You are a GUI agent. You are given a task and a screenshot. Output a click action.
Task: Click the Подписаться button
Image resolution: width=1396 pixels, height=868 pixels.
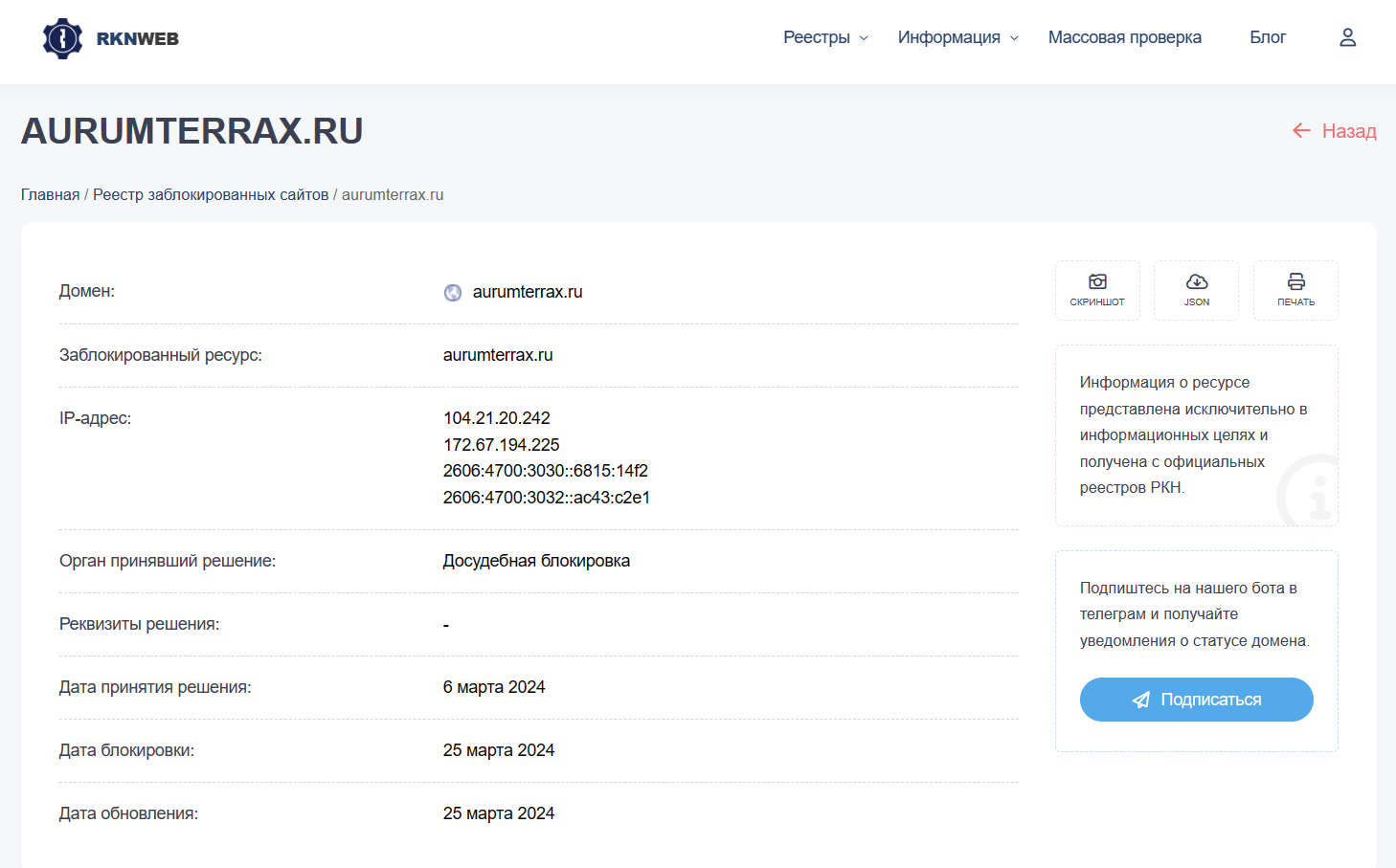tap(1197, 700)
